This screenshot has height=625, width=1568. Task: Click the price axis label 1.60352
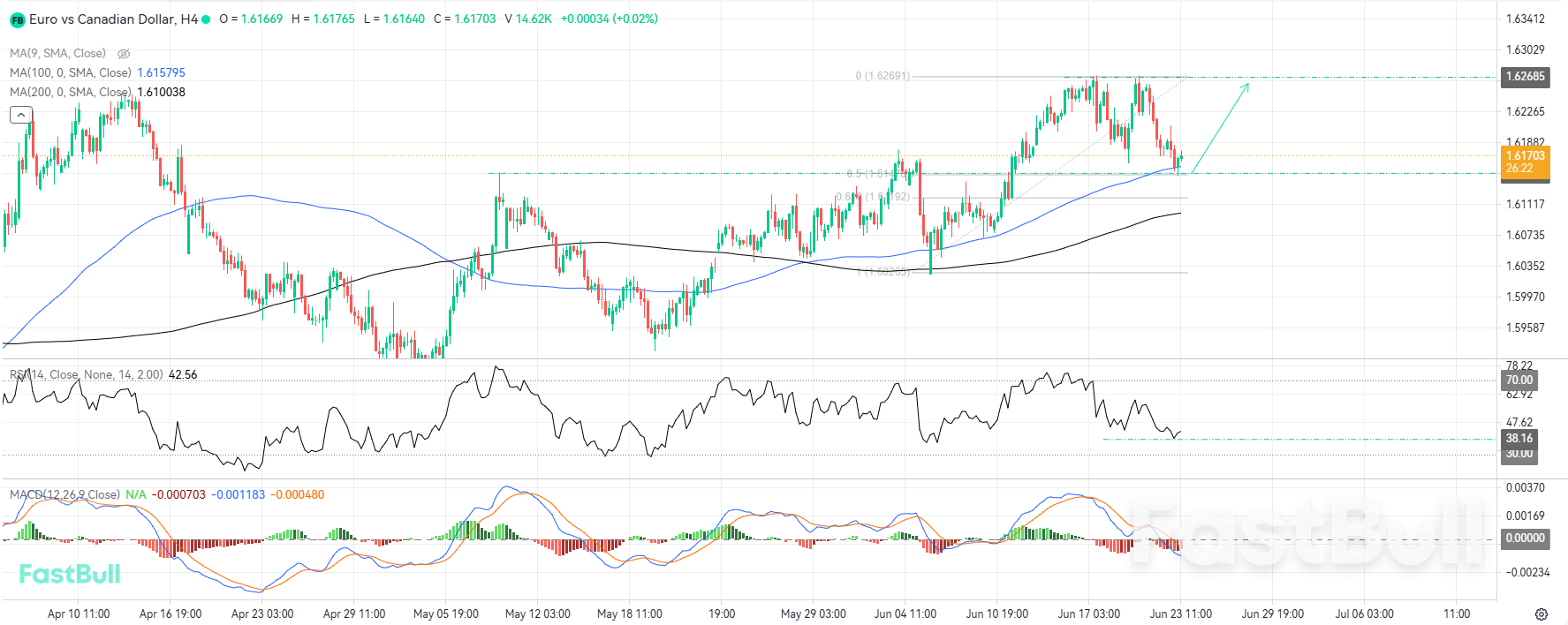[x=1526, y=267]
